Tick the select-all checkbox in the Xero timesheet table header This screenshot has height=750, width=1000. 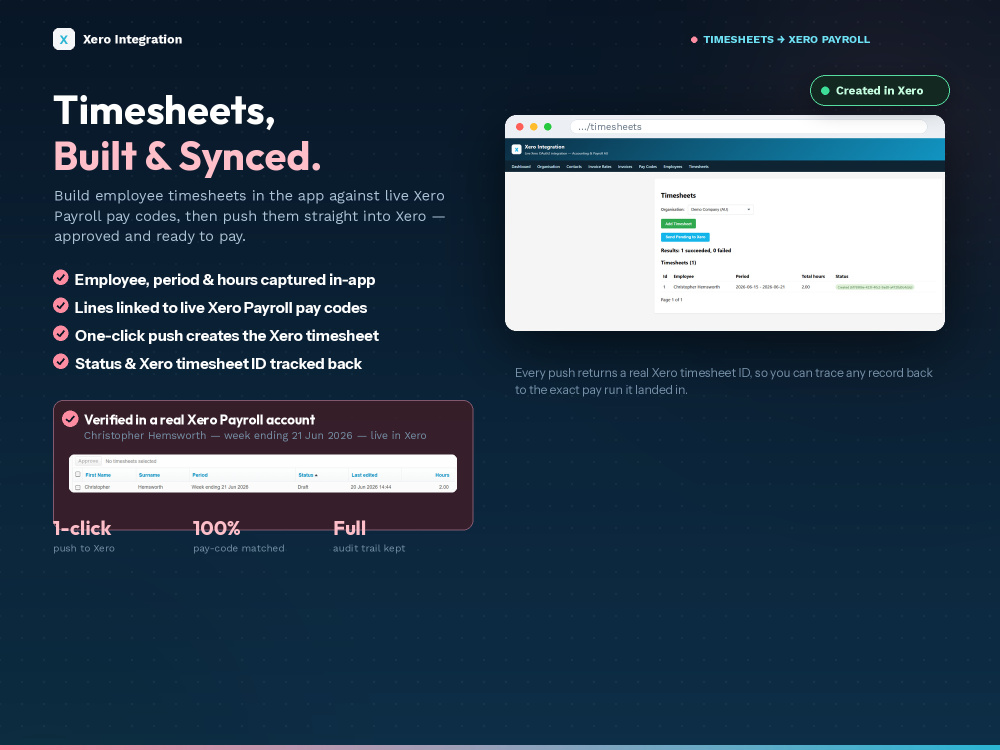[78, 474]
